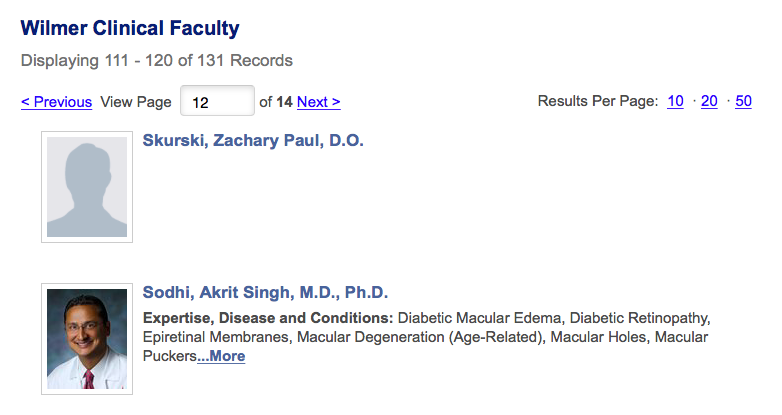Screen dimensions: 782x415
Task: Click the placeholder silhouette photo for Skurski
Action: 87,187
